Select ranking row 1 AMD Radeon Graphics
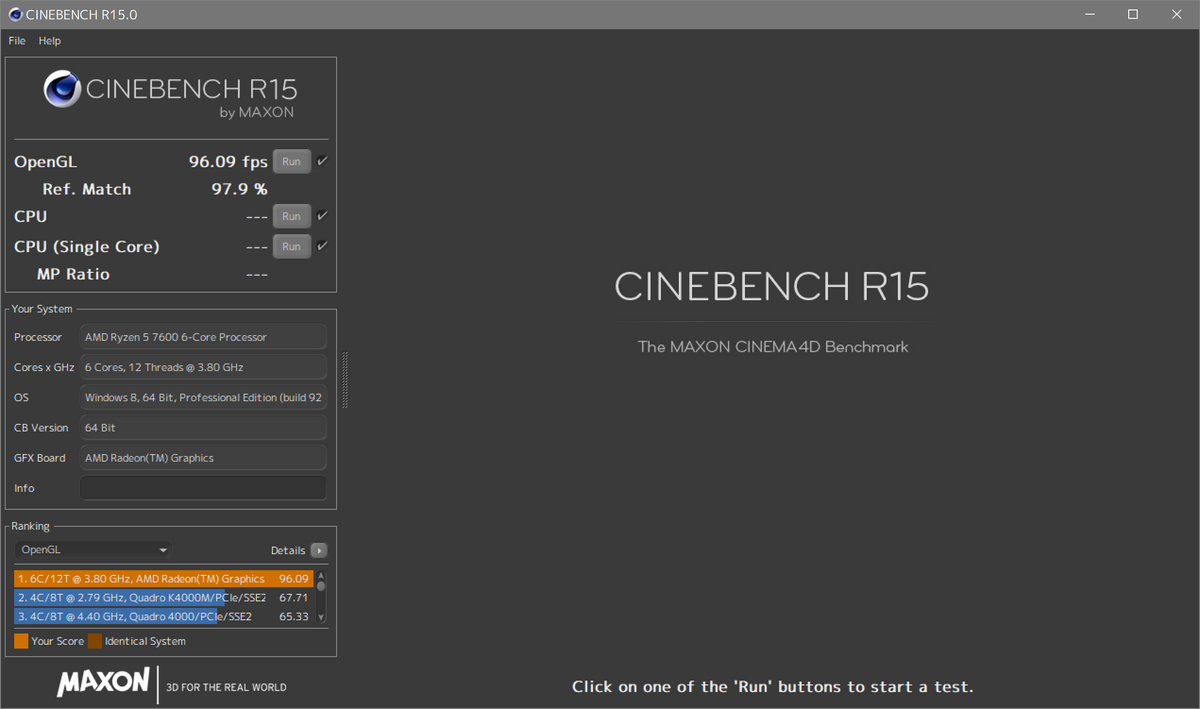 (164, 578)
